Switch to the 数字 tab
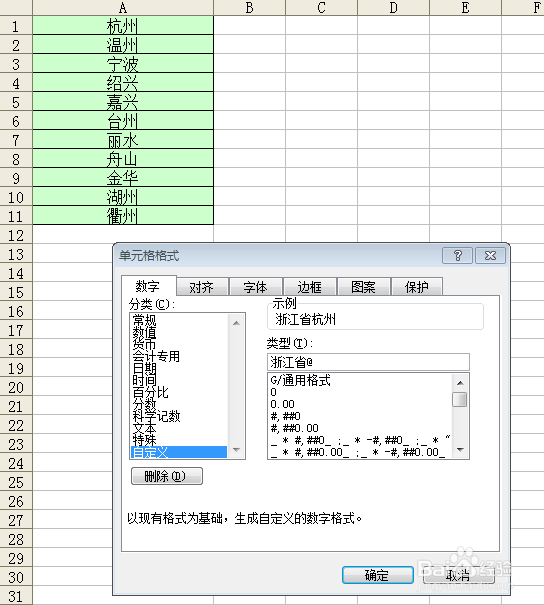Screen dimensions: 544x605 (148, 286)
